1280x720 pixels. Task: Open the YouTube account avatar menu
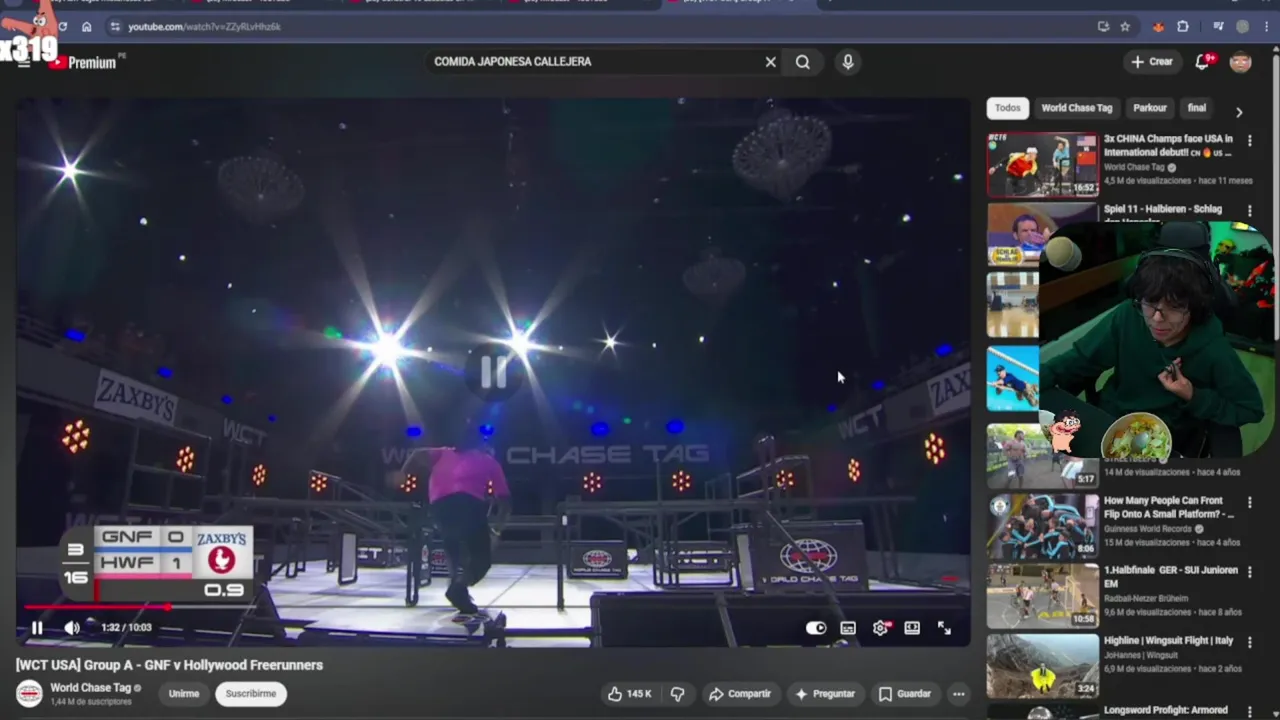(x=1241, y=62)
